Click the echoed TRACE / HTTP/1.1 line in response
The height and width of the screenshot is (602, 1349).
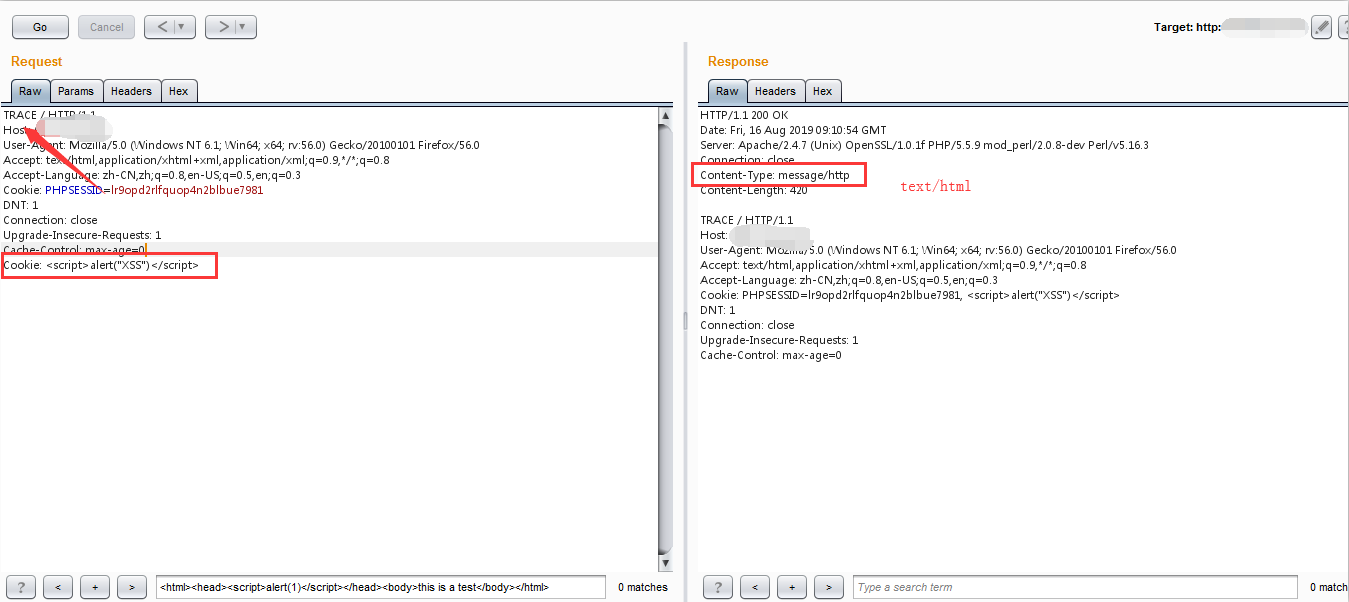747,220
